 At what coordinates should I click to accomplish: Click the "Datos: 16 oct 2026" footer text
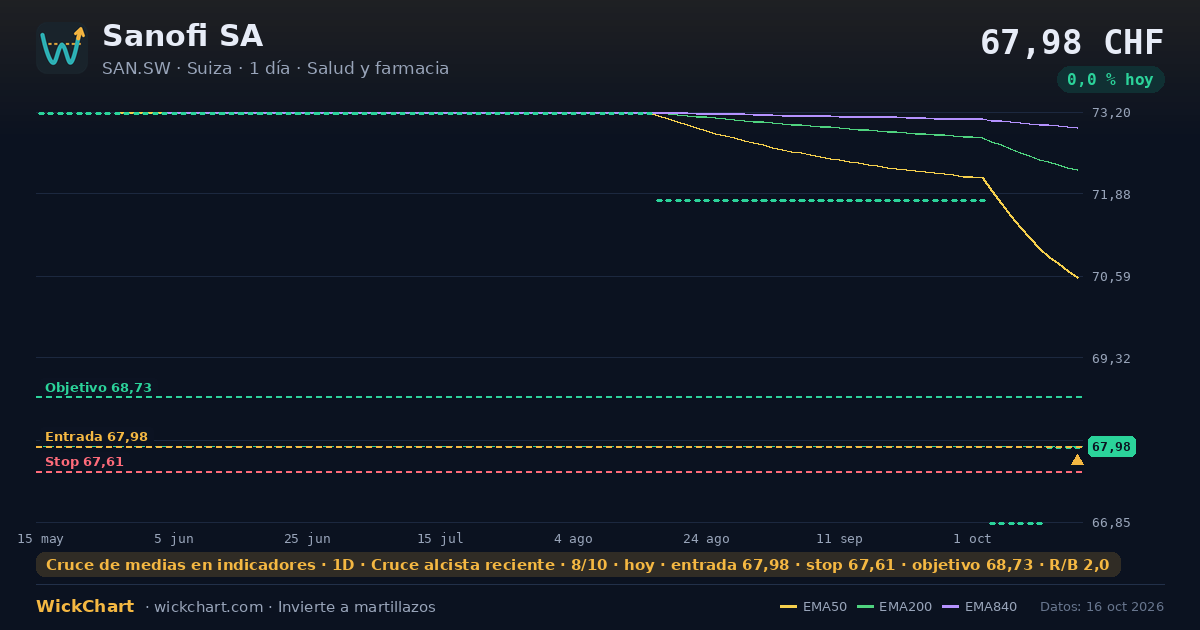1102,607
